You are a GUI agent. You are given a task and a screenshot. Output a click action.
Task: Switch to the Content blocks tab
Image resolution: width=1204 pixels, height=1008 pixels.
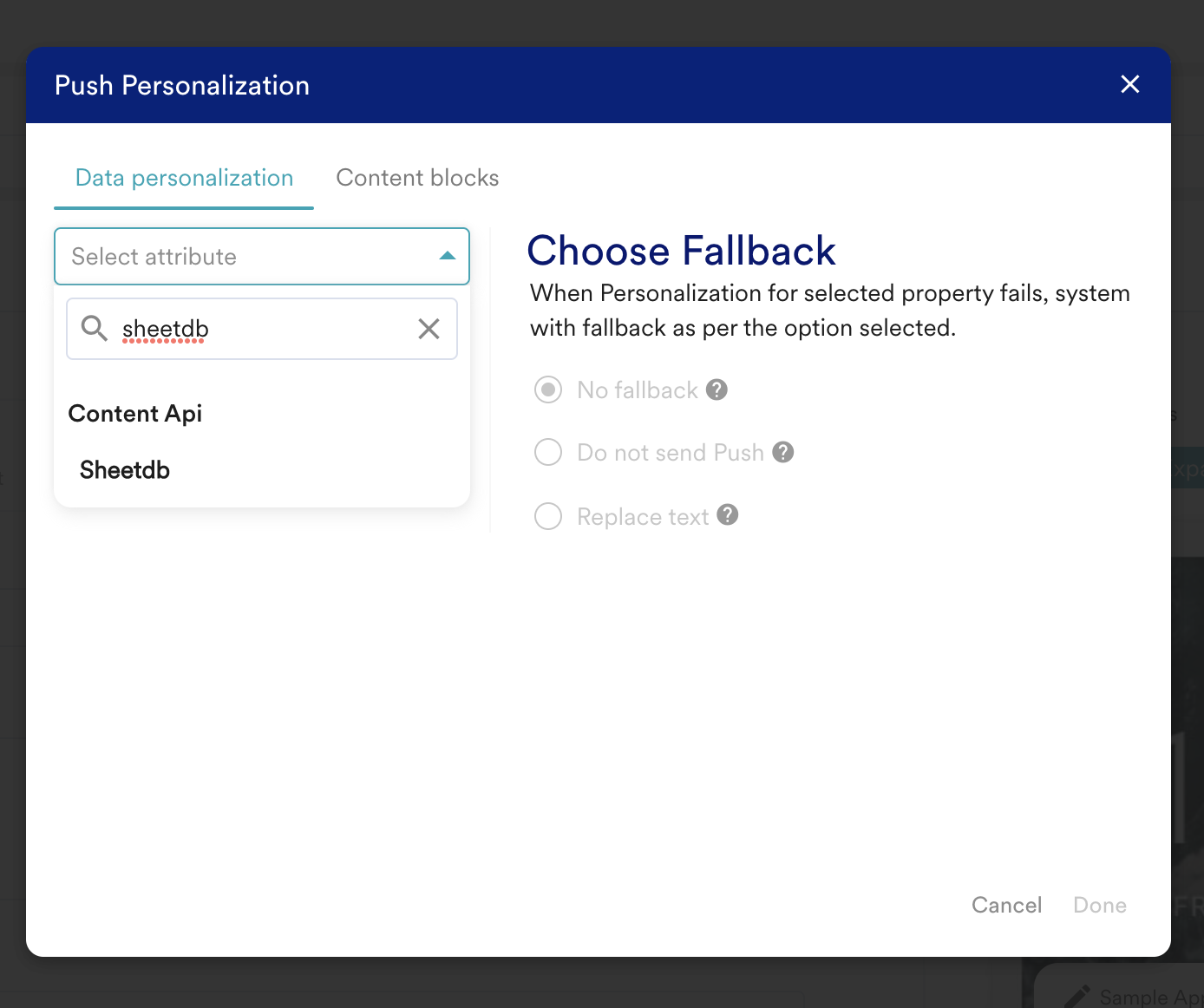tap(417, 178)
